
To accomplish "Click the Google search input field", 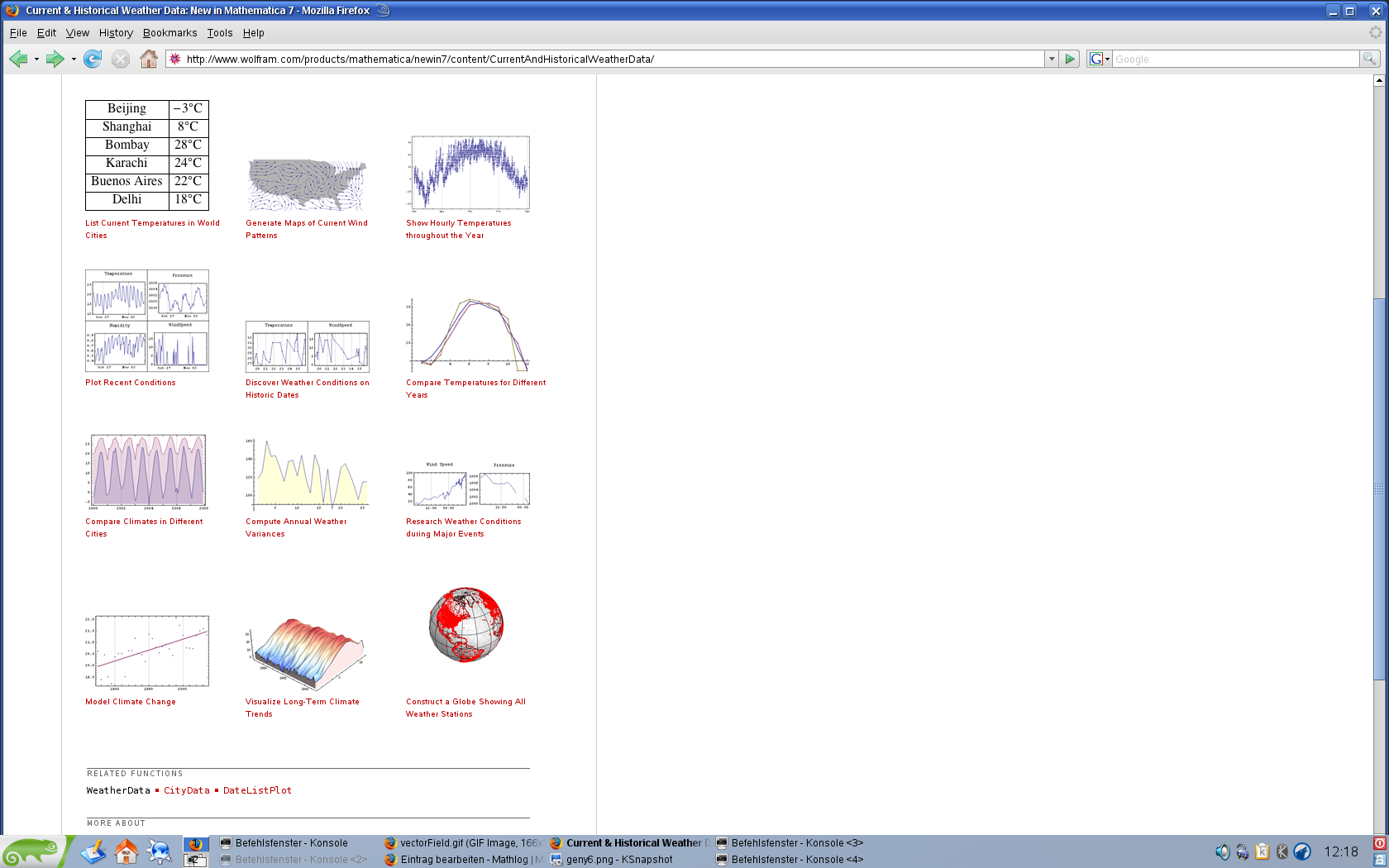I will 1235,59.
